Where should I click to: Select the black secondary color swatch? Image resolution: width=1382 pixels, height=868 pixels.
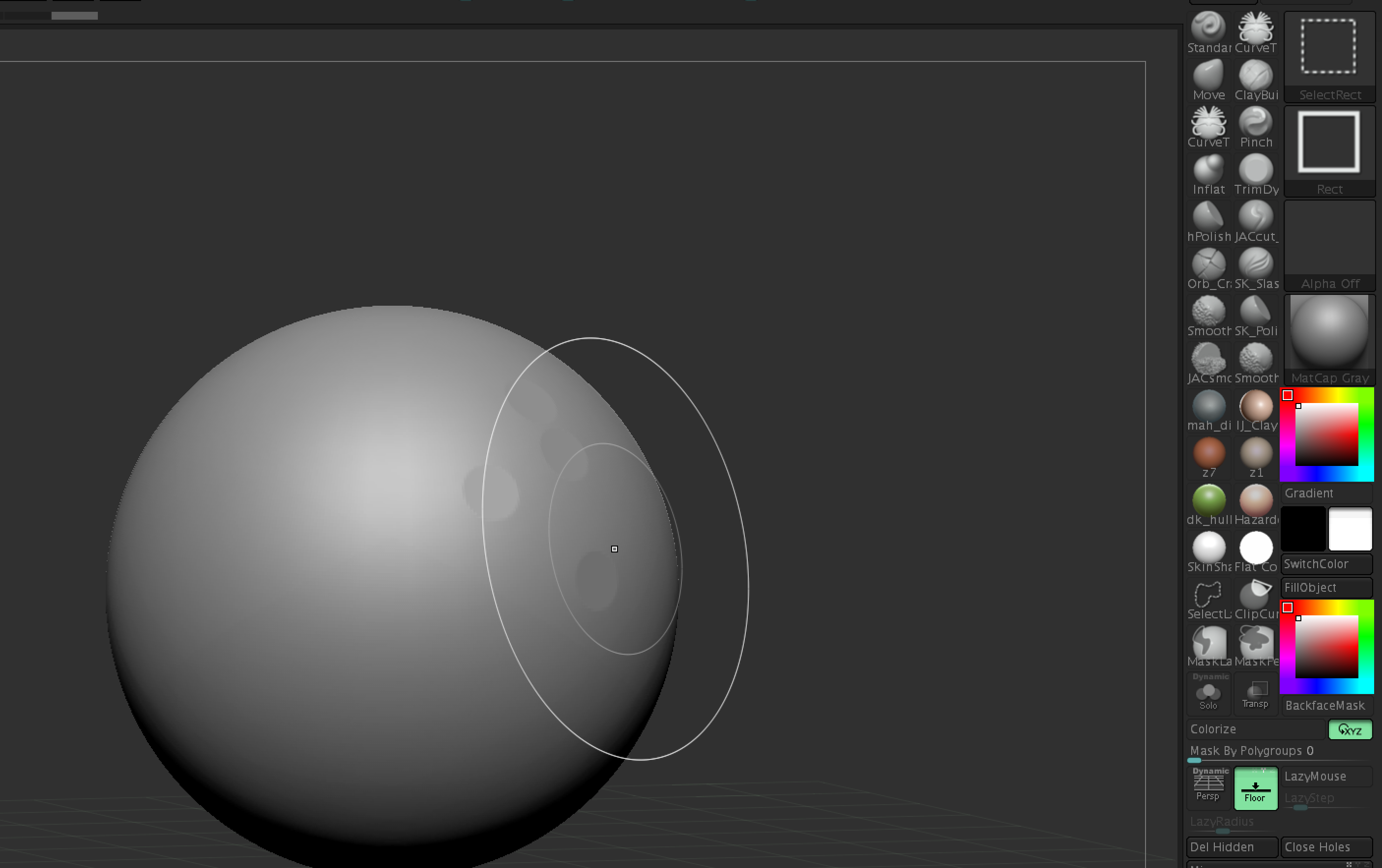click(x=1303, y=528)
